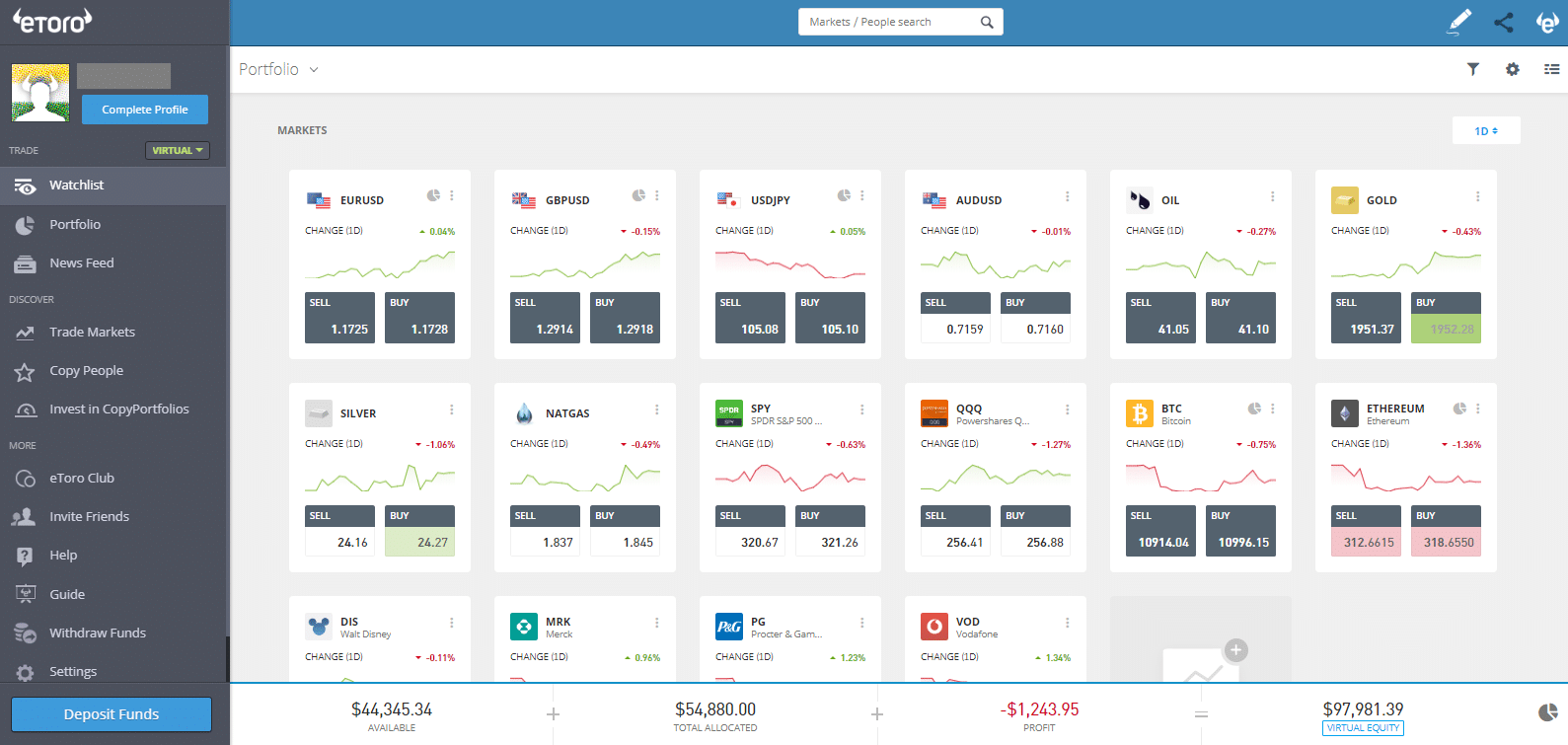
Task: Click the bottom-right portfolio pie icon
Action: [1548, 712]
